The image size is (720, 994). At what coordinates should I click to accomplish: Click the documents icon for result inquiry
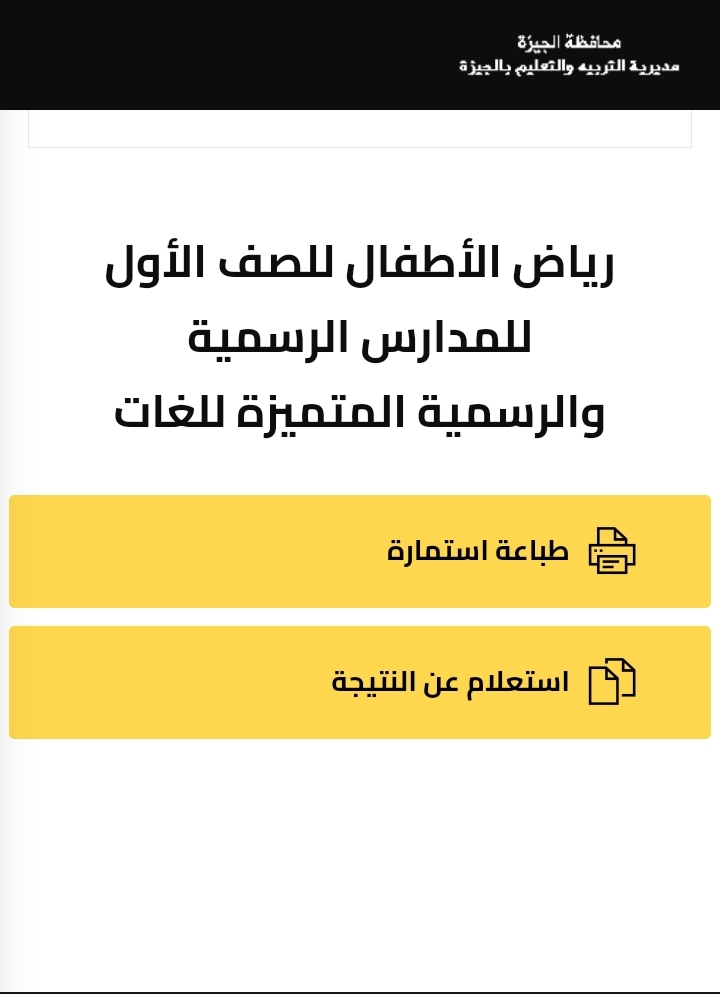pyautogui.click(x=612, y=682)
